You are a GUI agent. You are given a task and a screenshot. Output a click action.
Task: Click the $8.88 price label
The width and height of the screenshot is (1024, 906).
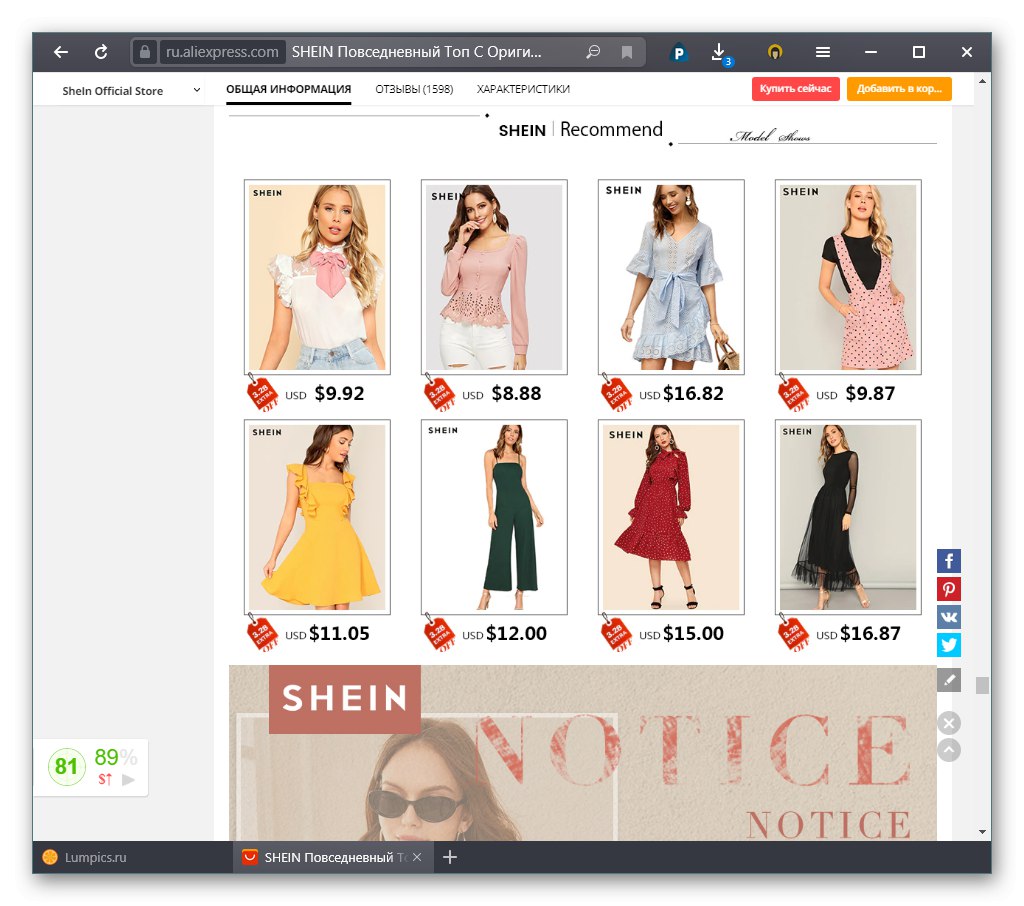516,393
